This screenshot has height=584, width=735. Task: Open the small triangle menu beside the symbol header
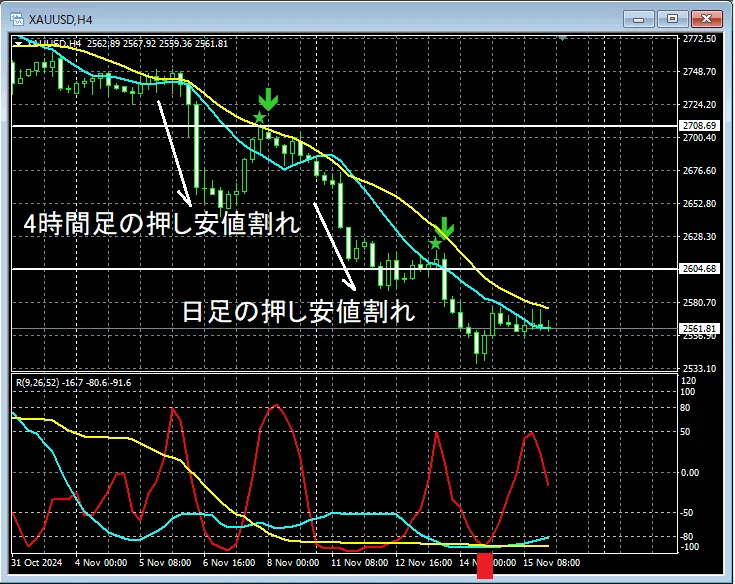tap(18, 44)
